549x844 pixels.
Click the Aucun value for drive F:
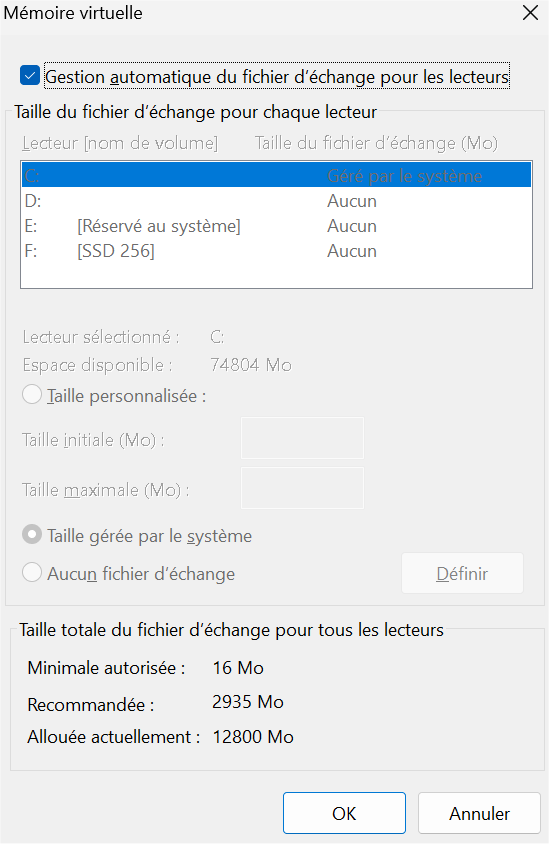coord(352,251)
